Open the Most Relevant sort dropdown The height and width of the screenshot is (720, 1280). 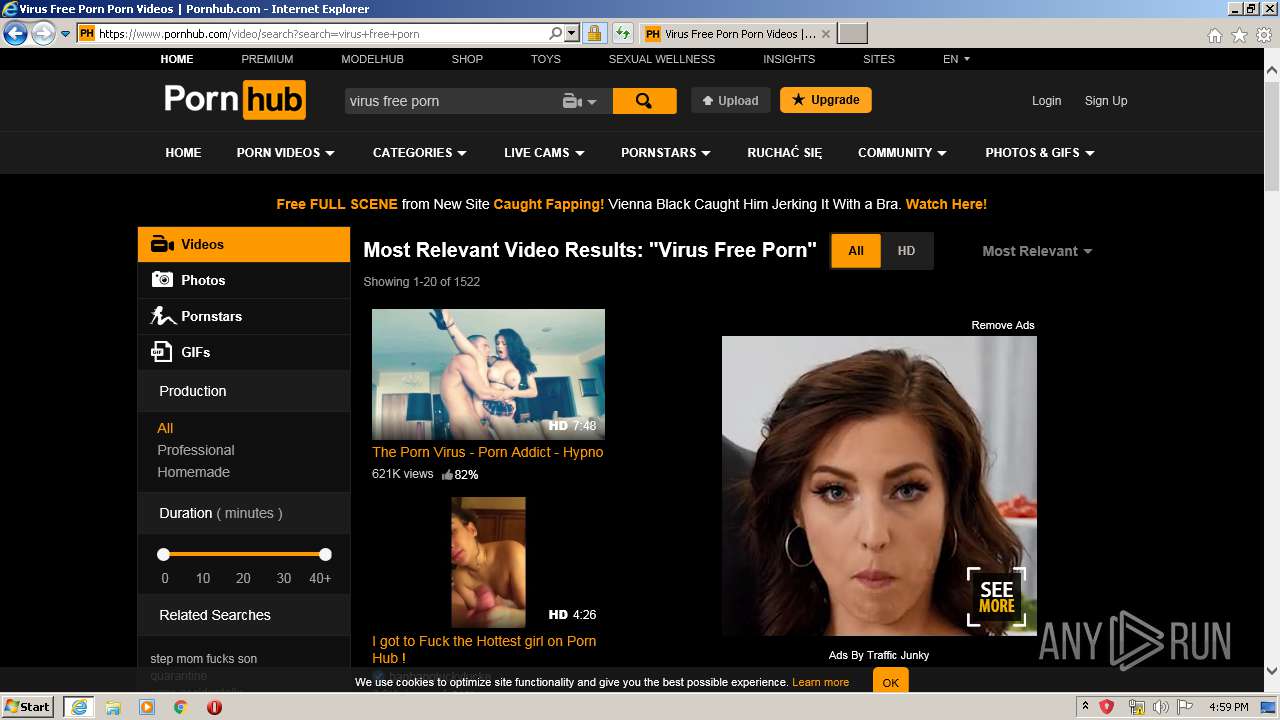pos(1037,251)
